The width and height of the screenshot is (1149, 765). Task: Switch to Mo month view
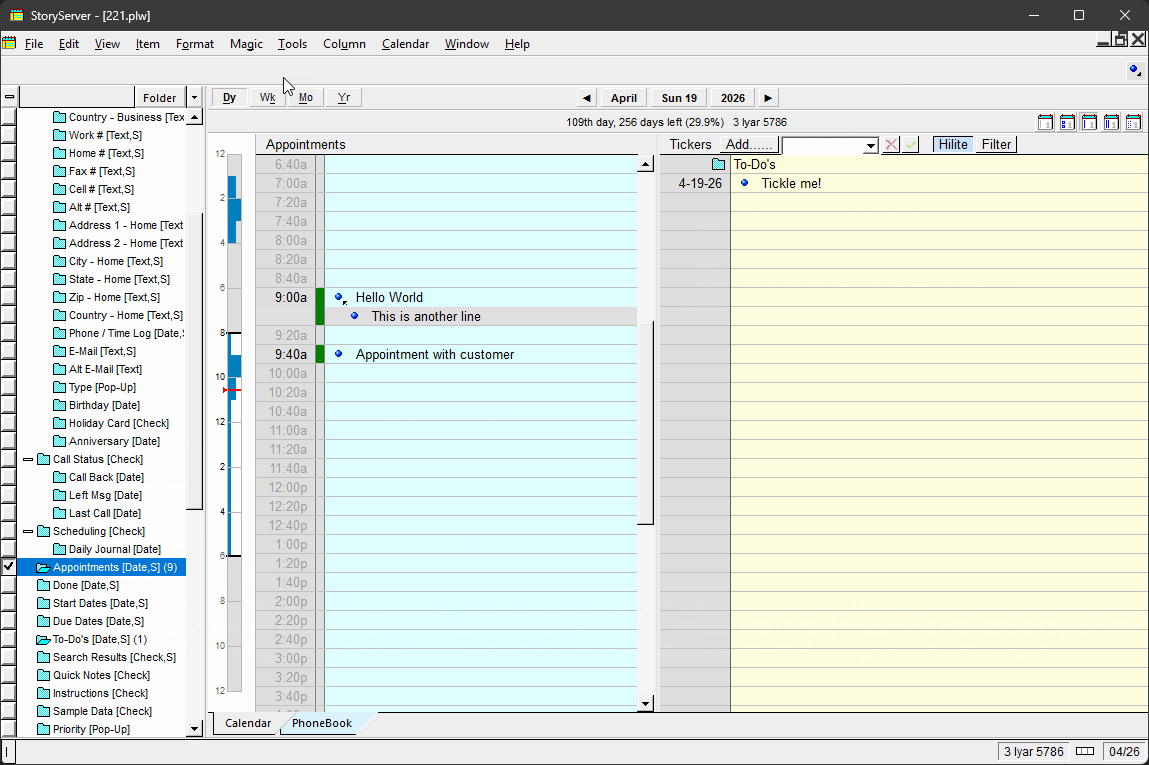306,97
